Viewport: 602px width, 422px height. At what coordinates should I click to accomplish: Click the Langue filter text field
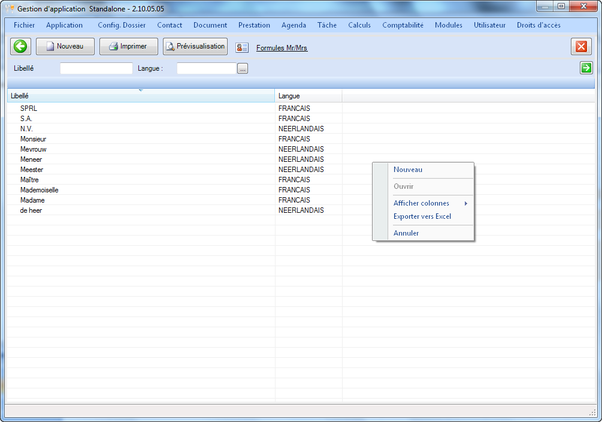click(206, 69)
